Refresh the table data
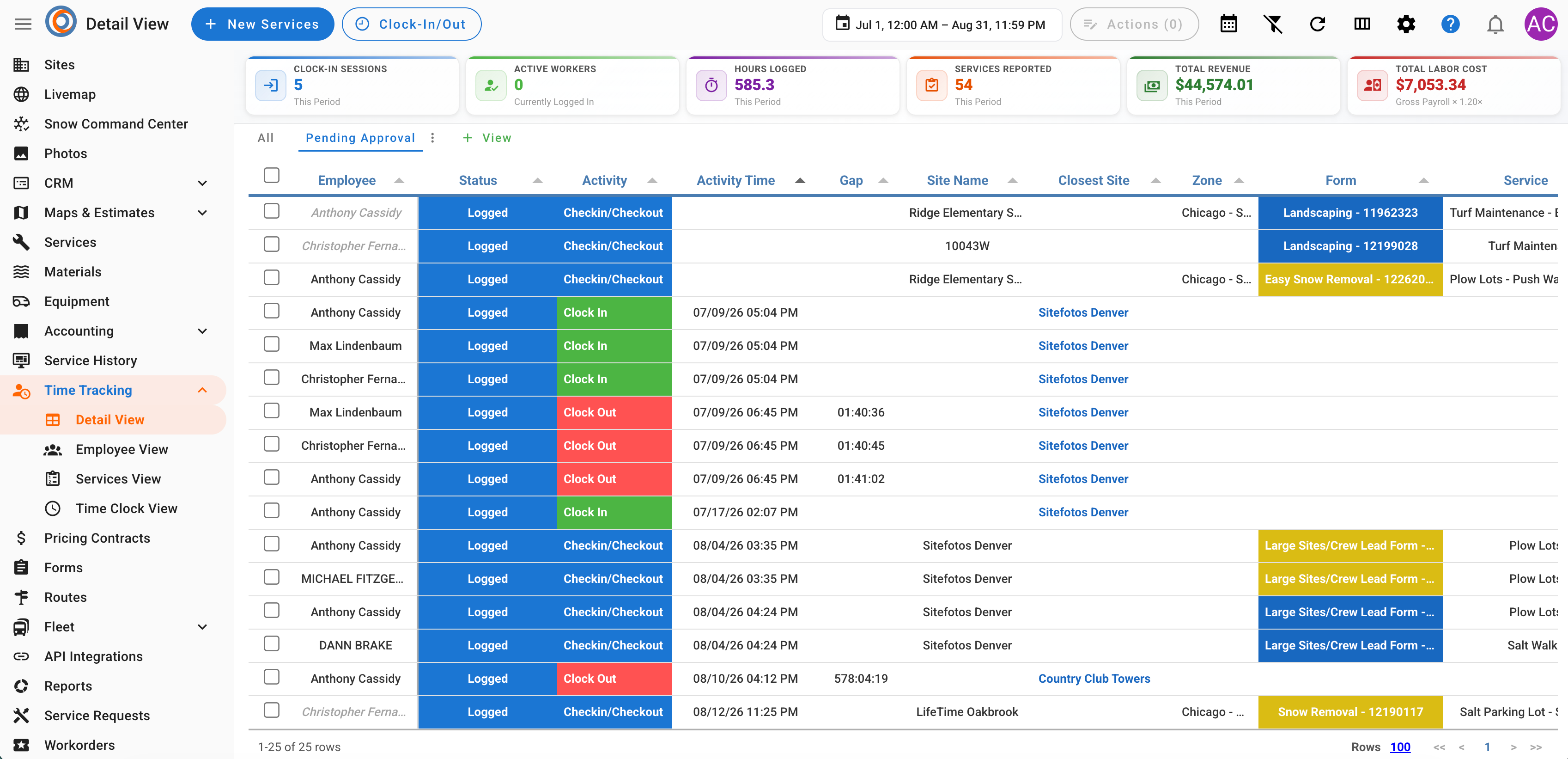The height and width of the screenshot is (759, 1568). [1317, 24]
